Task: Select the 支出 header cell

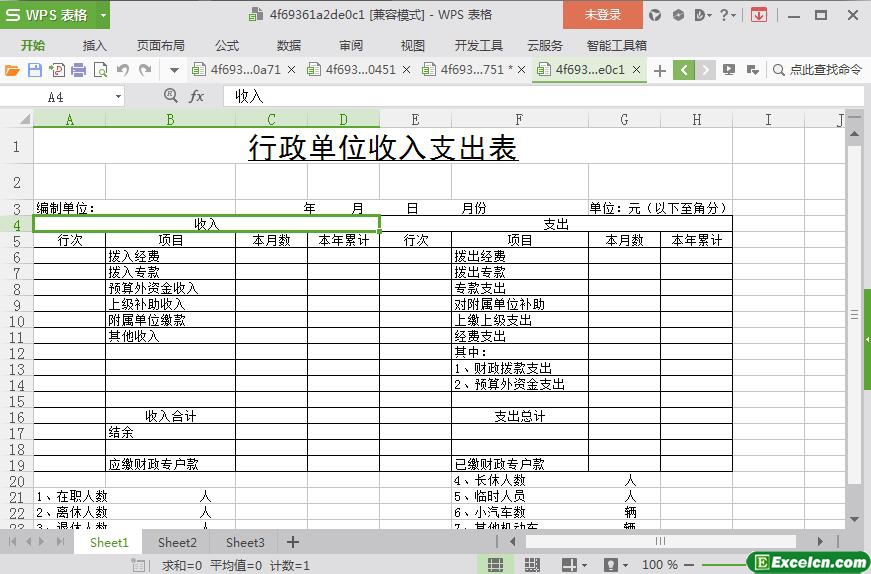Action: [556, 224]
